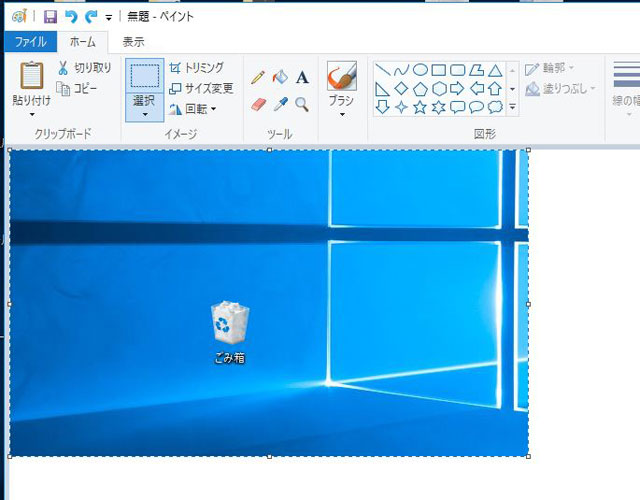Viewport: 640px width, 500px height.
Task: Copy selection with コピー
Action: click(77, 89)
